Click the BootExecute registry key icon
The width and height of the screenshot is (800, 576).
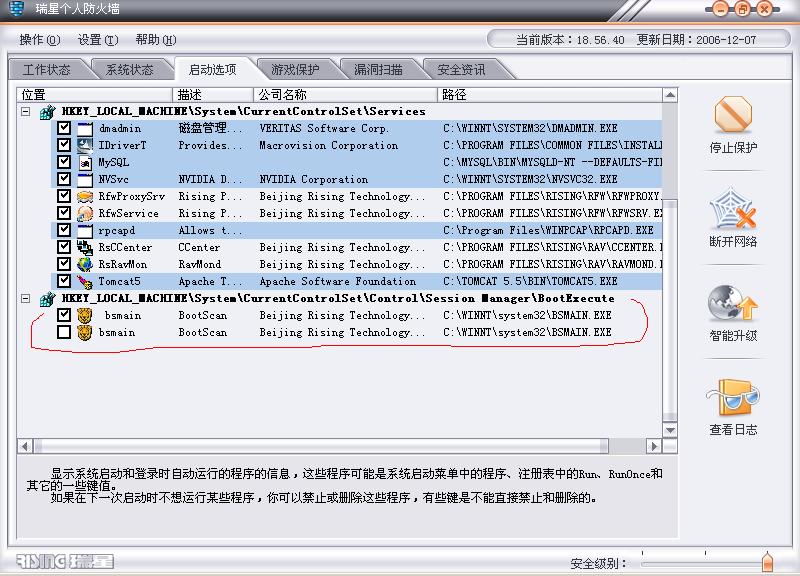pos(47,298)
